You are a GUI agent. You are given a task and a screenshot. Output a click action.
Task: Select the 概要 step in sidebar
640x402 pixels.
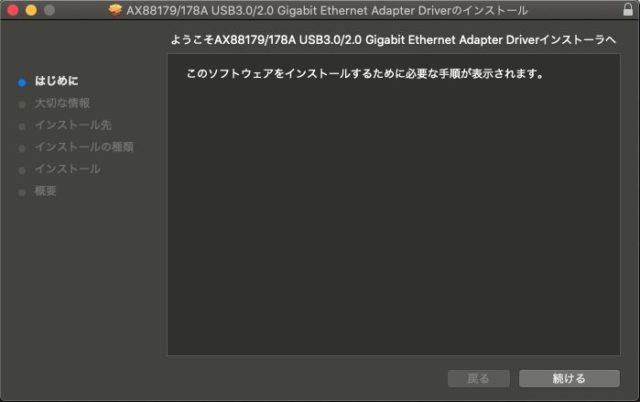click(x=45, y=191)
